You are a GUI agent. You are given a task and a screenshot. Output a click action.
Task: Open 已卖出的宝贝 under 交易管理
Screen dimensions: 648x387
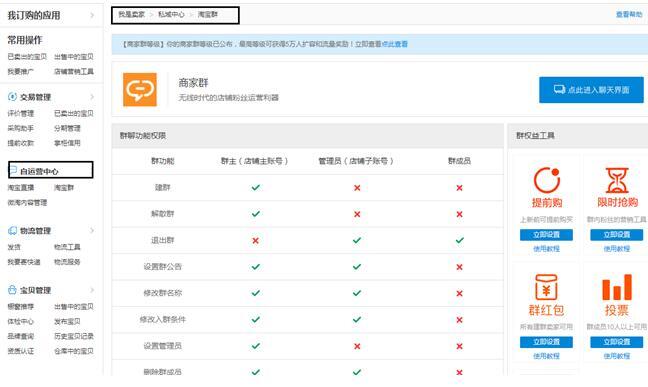[x=74, y=113]
